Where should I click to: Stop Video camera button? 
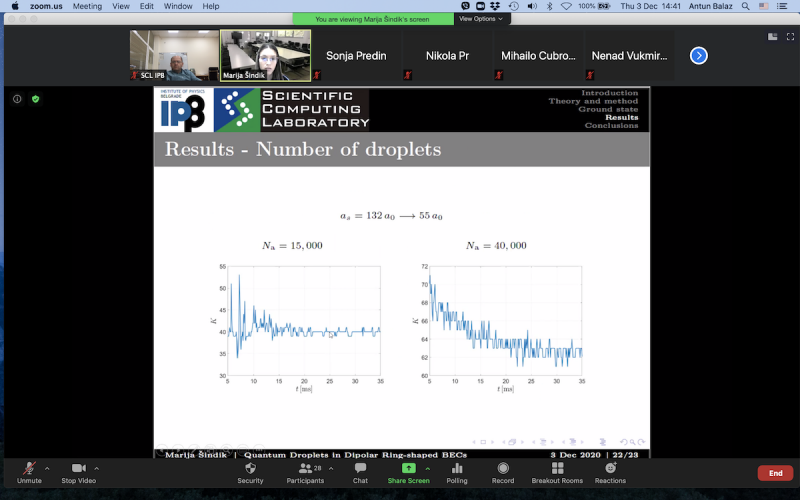tap(79, 472)
